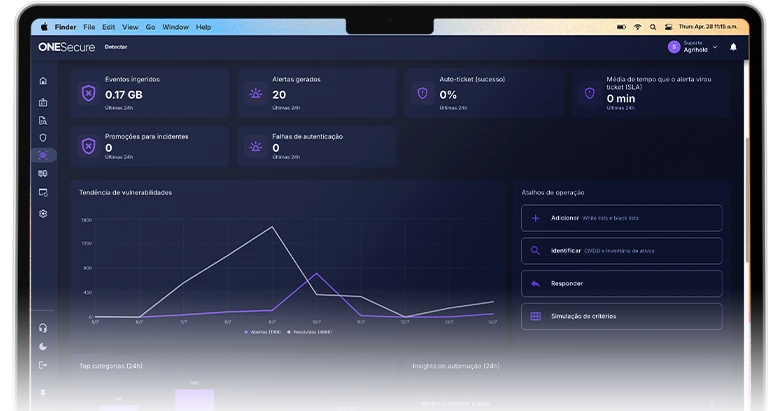Toggle the Alertas series in chart legend
779x411 pixels.
[262, 332]
